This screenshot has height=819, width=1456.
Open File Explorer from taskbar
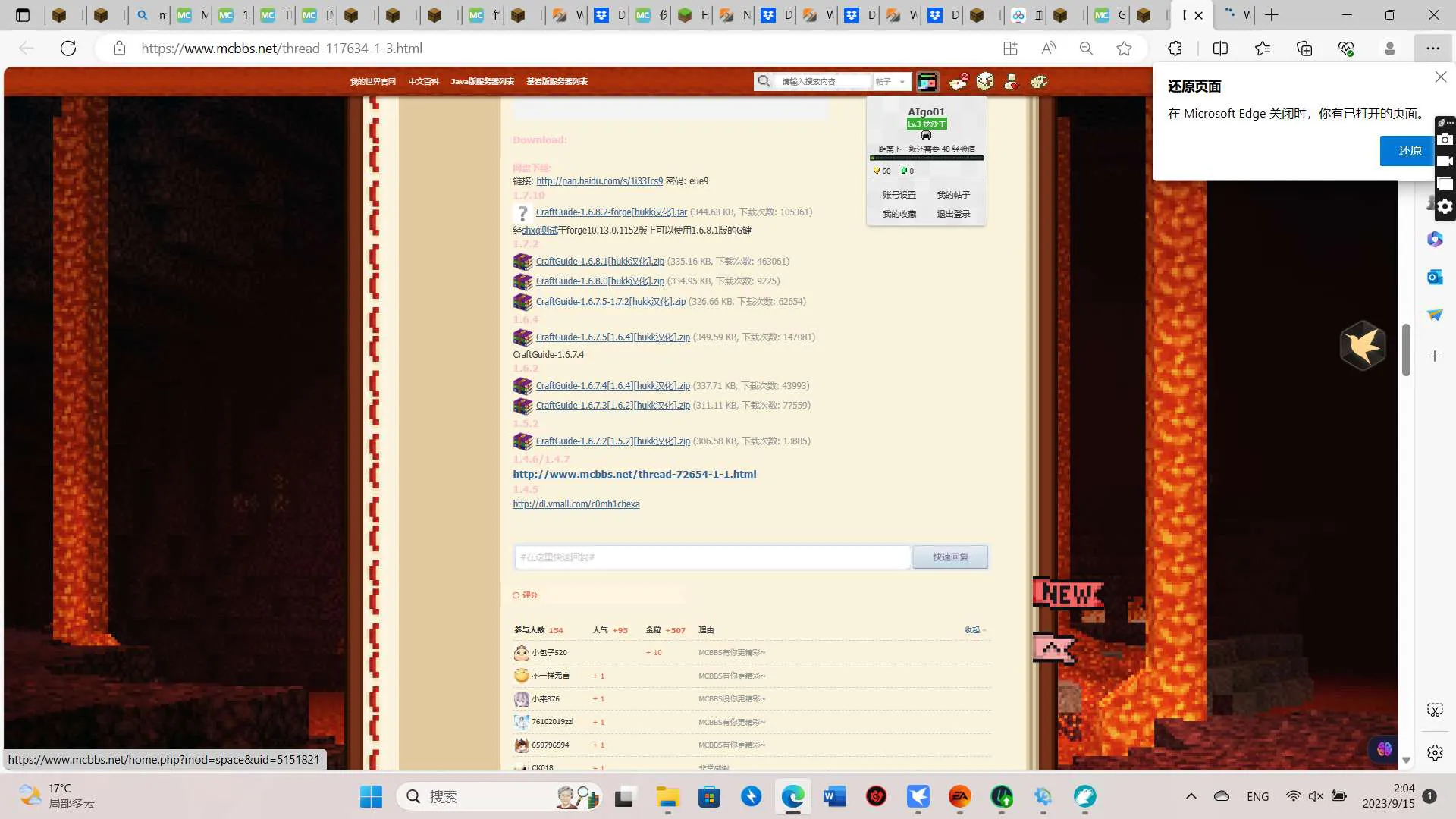tap(668, 796)
